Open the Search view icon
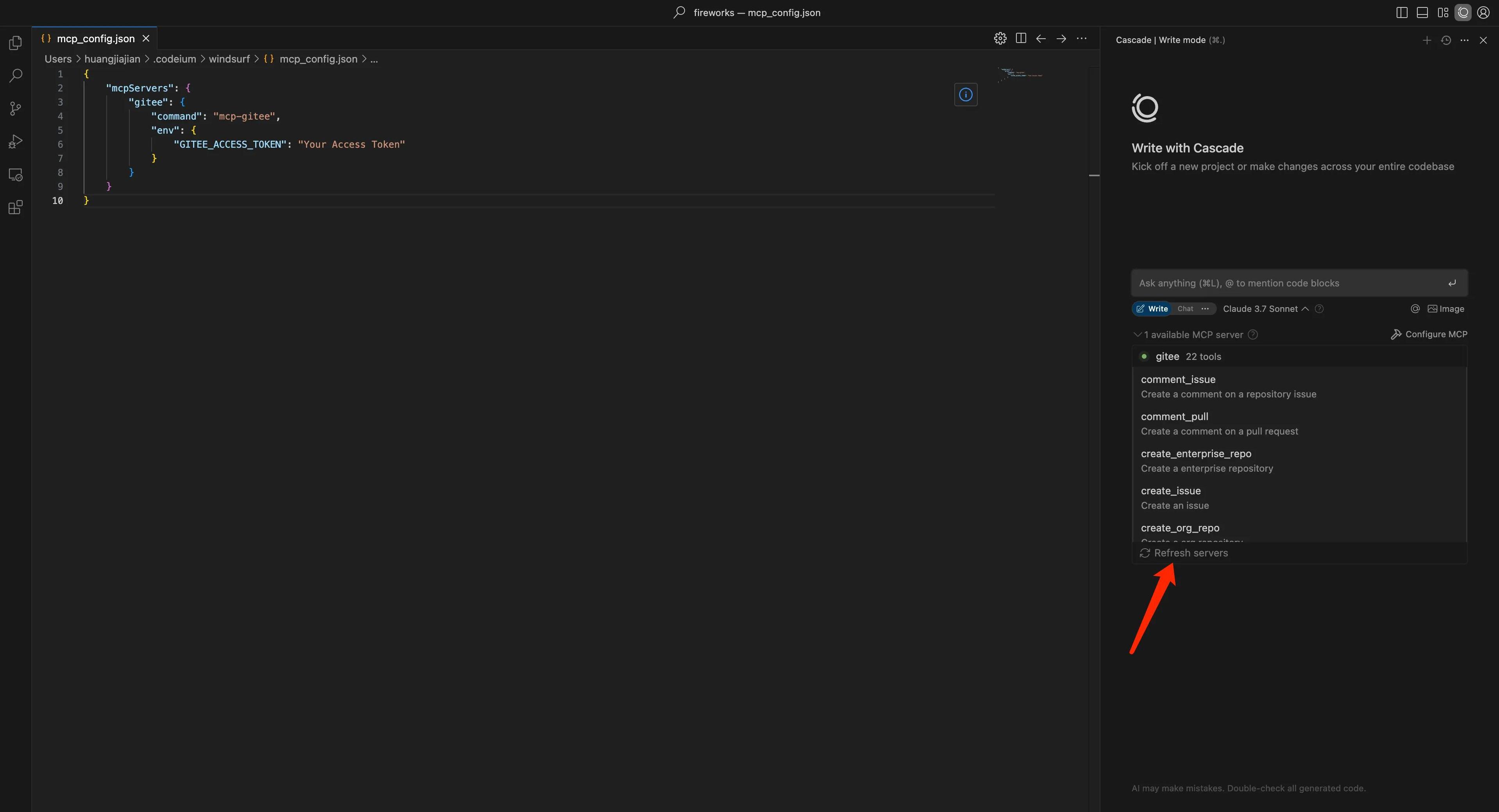This screenshot has width=1499, height=812. tap(16, 75)
